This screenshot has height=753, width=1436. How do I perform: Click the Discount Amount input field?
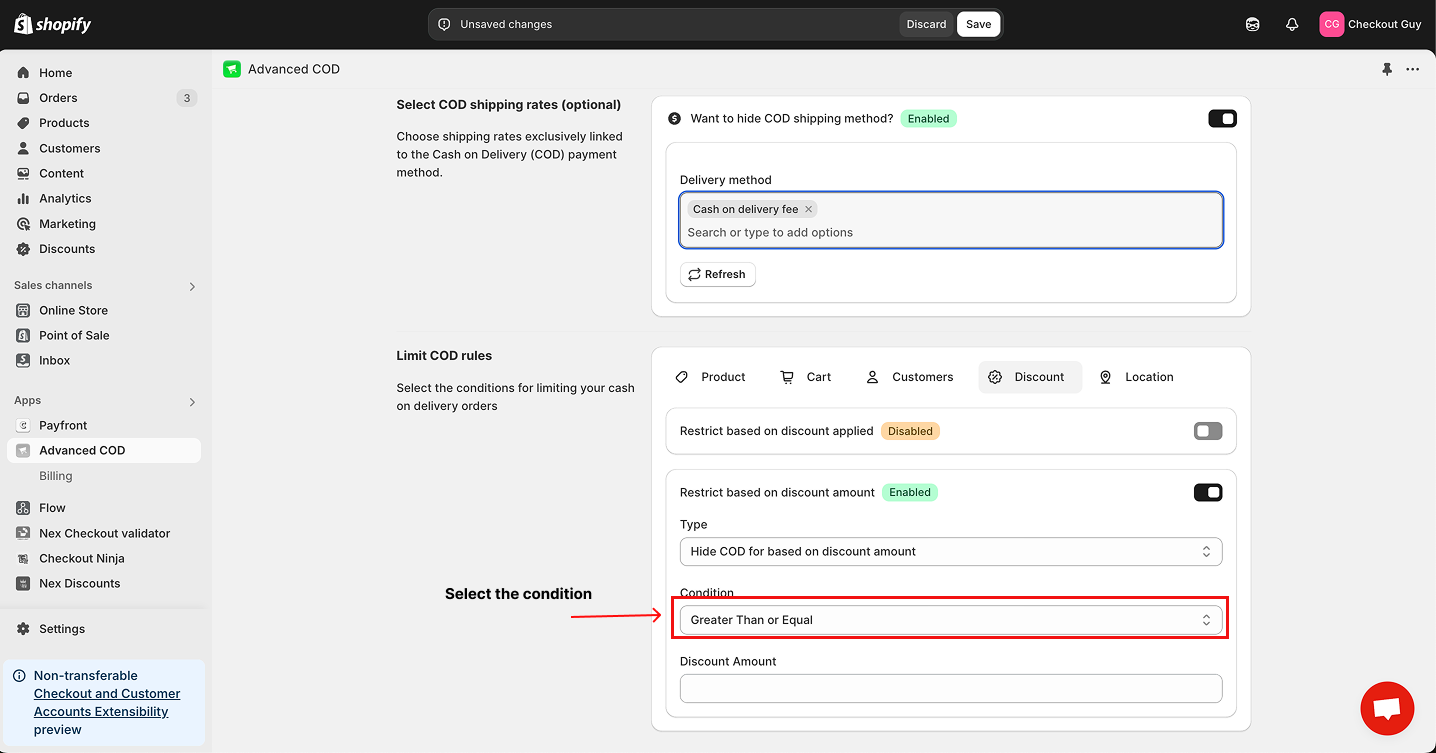point(950,688)
